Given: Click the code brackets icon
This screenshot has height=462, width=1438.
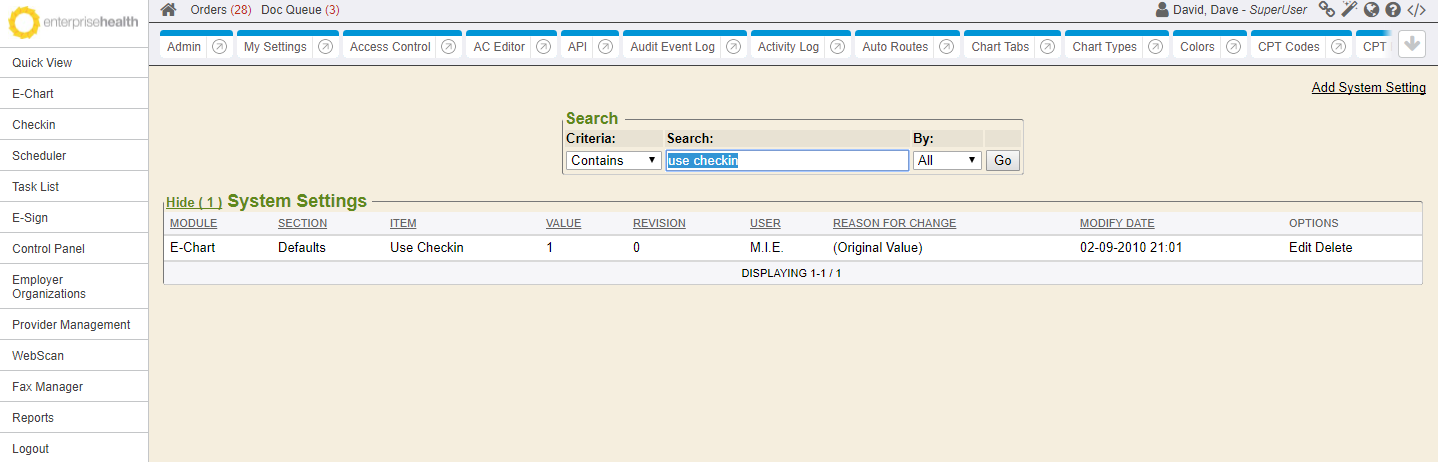Looking at the screenshot, I should 1416,9.
